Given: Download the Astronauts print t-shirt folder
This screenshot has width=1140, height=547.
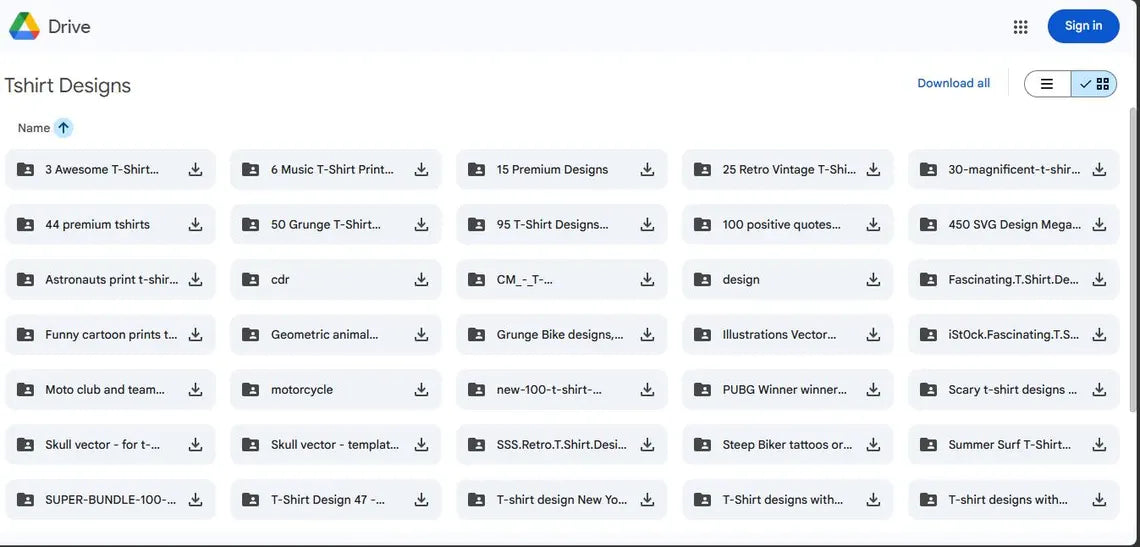Looking at the screenshot, I should [x=195, y=279].
